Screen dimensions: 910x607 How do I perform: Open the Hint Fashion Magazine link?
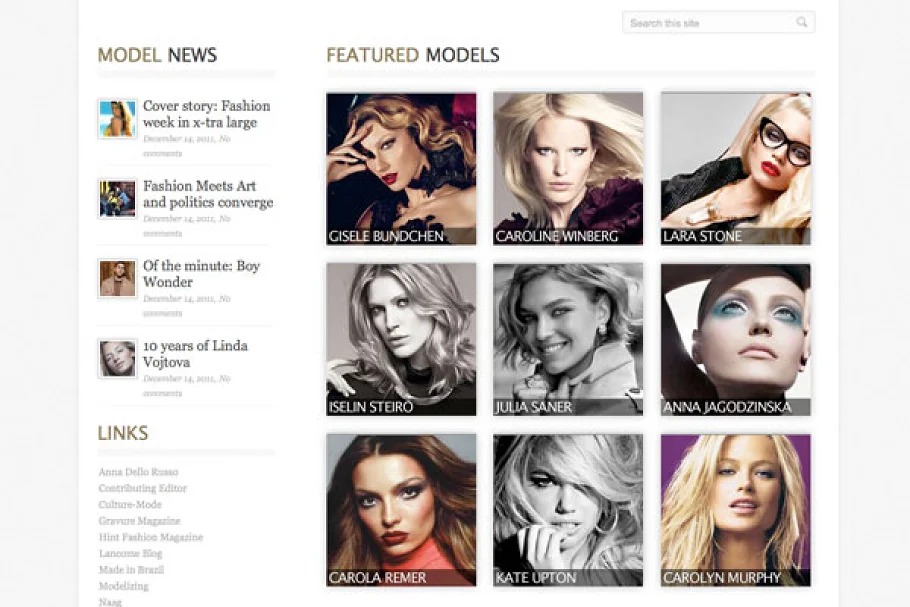[150, 537]
